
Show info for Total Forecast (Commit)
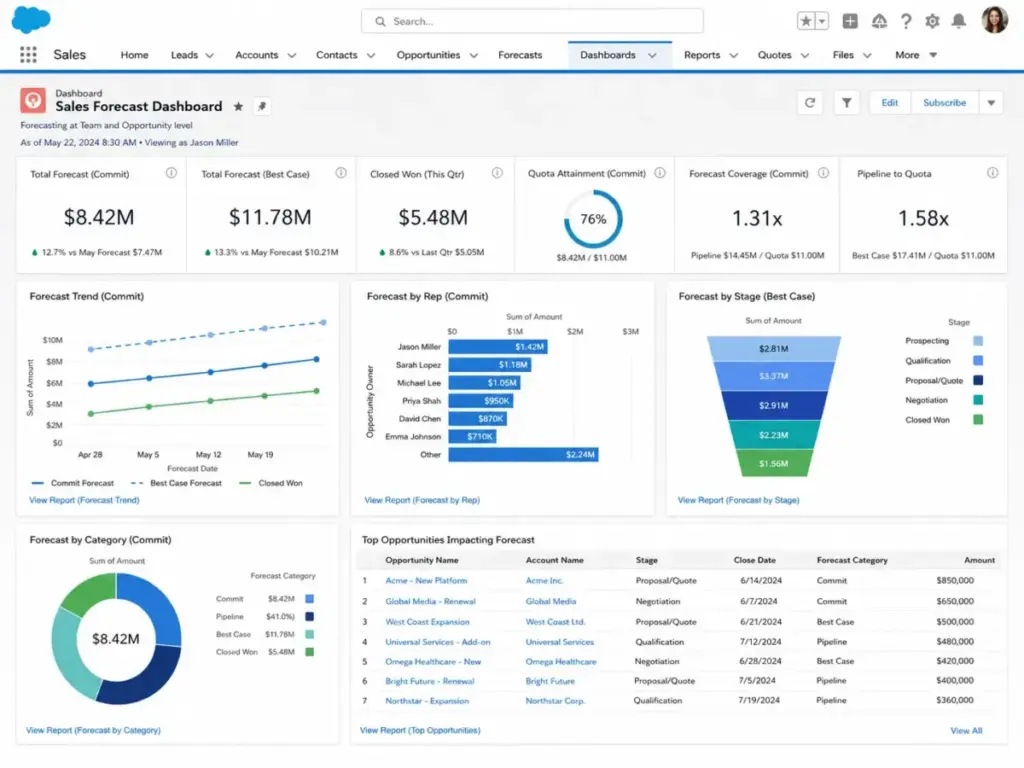(x=171, y=173)
